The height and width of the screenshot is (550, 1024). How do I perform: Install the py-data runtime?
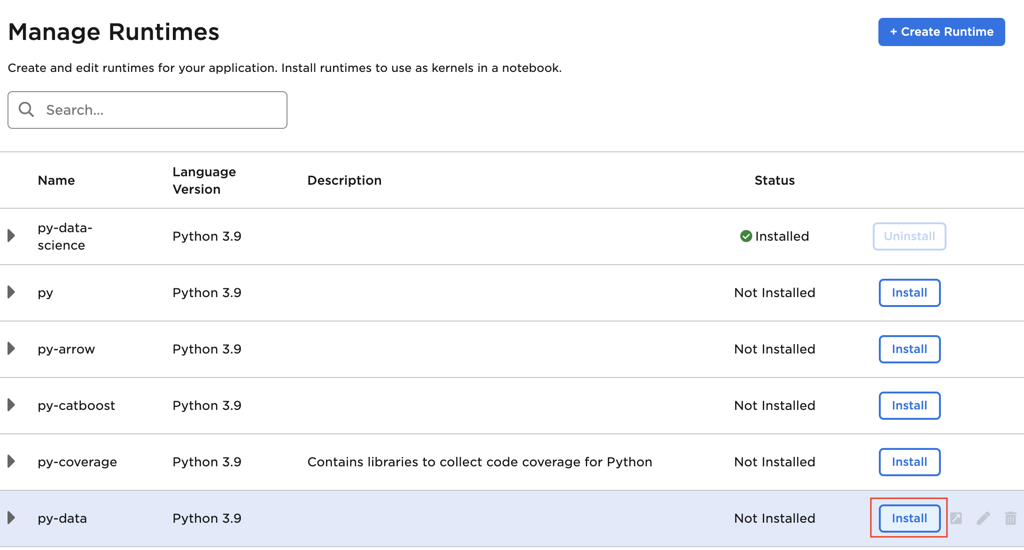[909, 518]
